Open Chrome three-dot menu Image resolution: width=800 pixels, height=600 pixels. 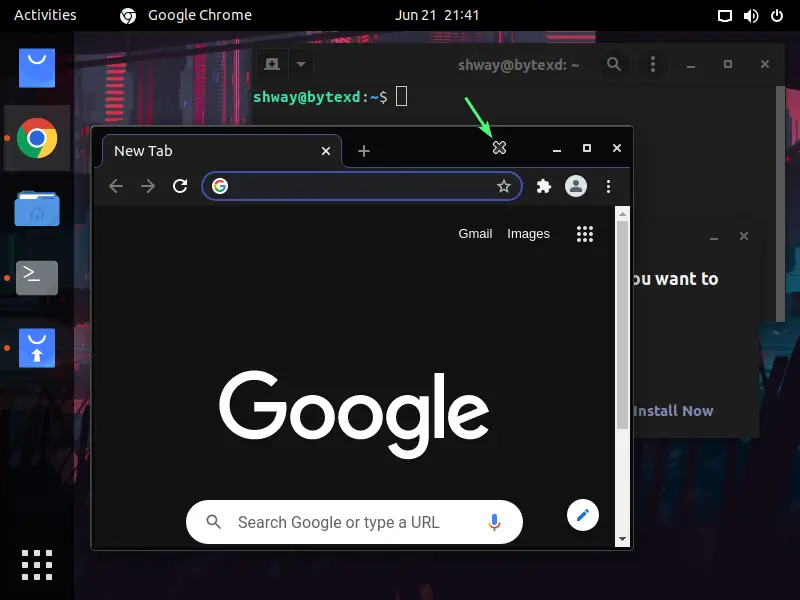click(608, 186)
